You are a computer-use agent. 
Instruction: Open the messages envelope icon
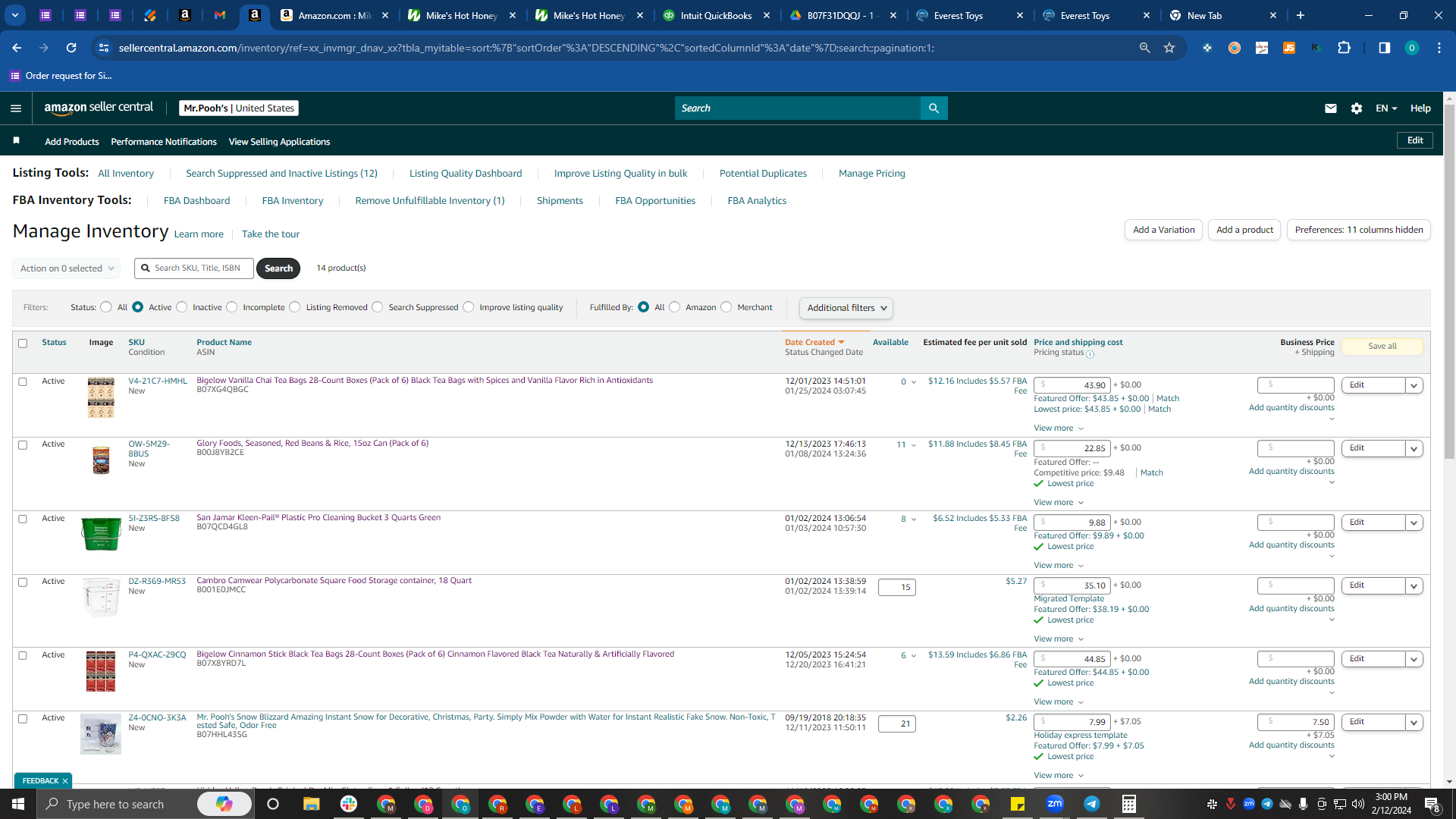pyautogui.click(x=1330, y=108)
